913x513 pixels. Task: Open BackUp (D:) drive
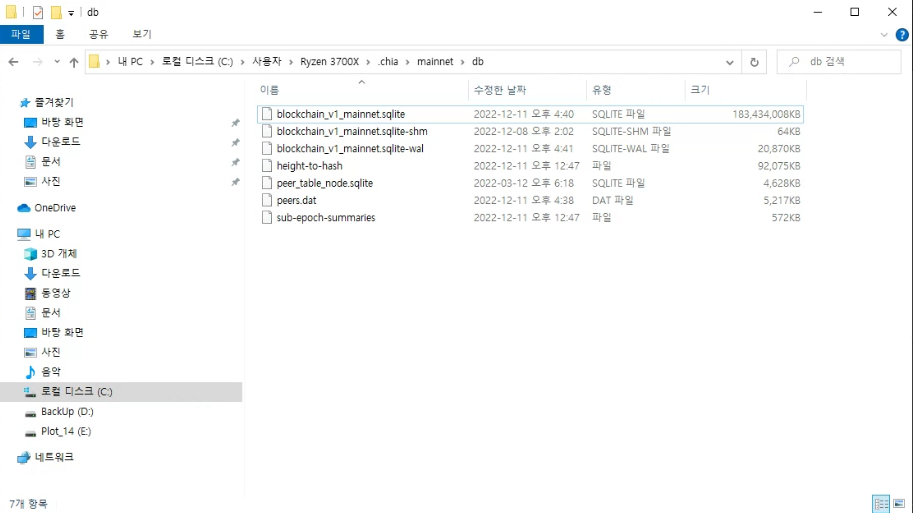pos(67,412)
